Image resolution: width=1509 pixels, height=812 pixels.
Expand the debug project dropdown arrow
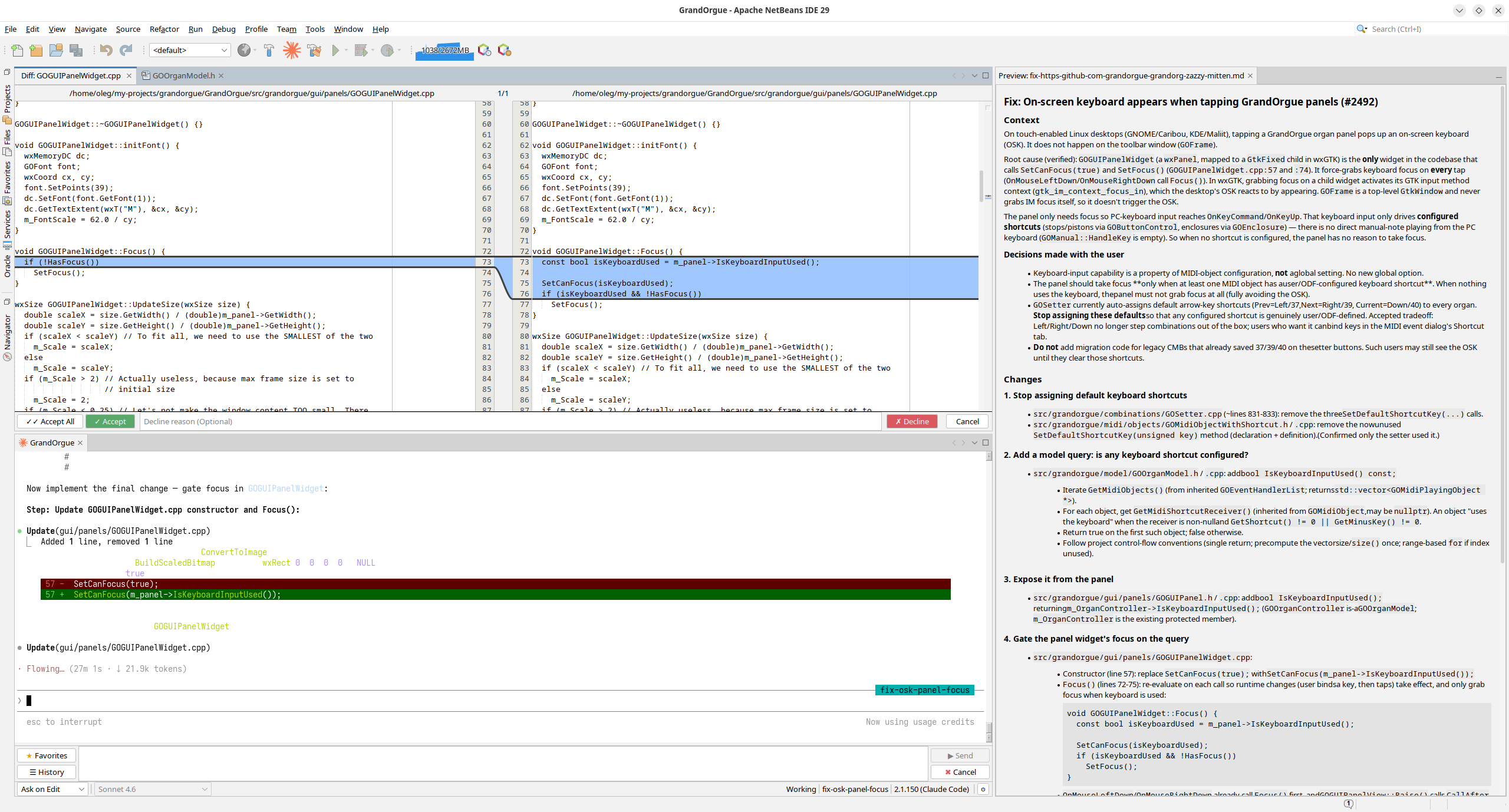372,51
